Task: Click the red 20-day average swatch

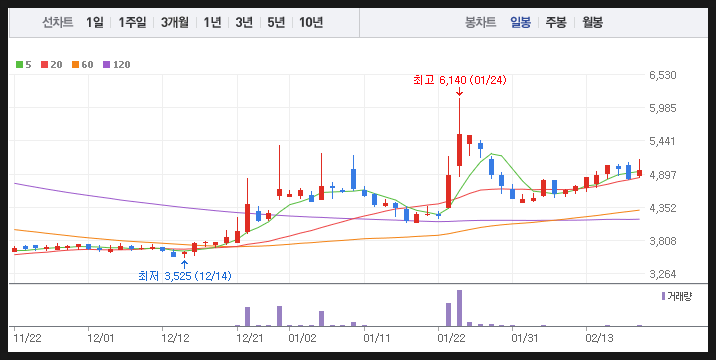Action: 44,65
